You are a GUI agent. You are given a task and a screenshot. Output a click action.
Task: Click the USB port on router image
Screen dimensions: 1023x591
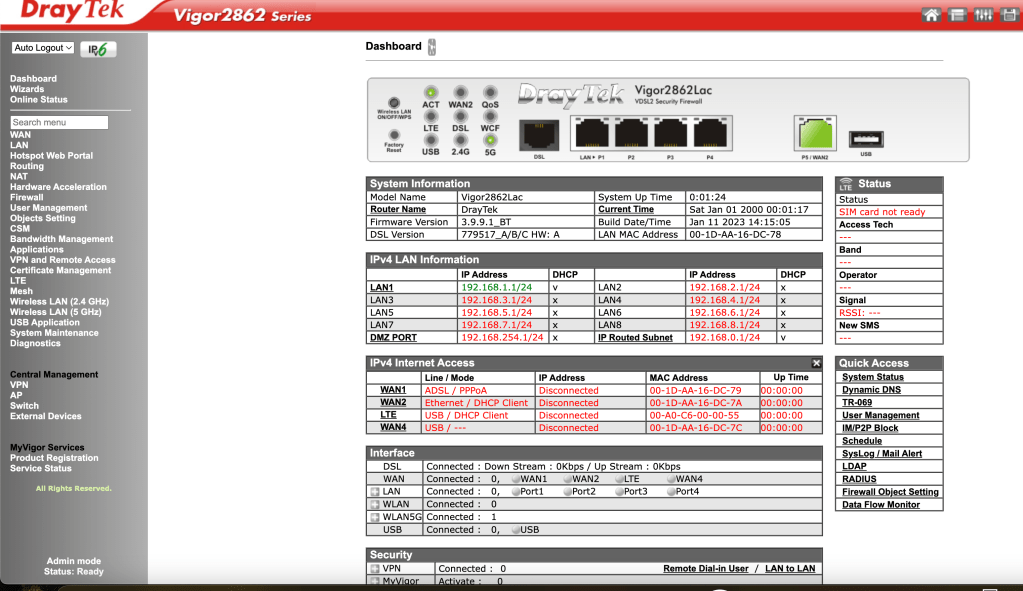(866, 139)
